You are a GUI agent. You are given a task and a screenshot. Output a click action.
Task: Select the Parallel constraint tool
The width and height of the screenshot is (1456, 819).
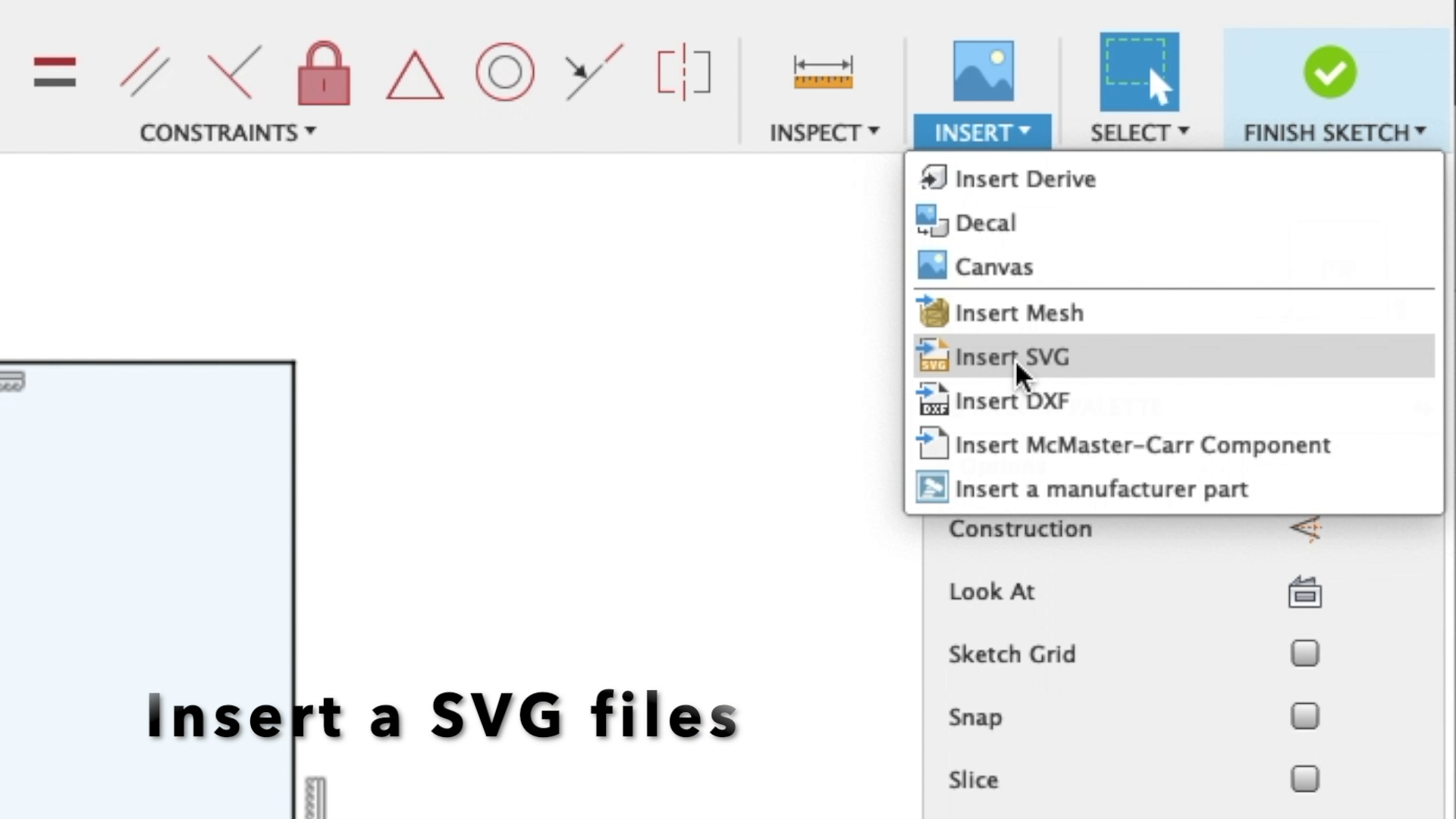(x=144, y=73)
